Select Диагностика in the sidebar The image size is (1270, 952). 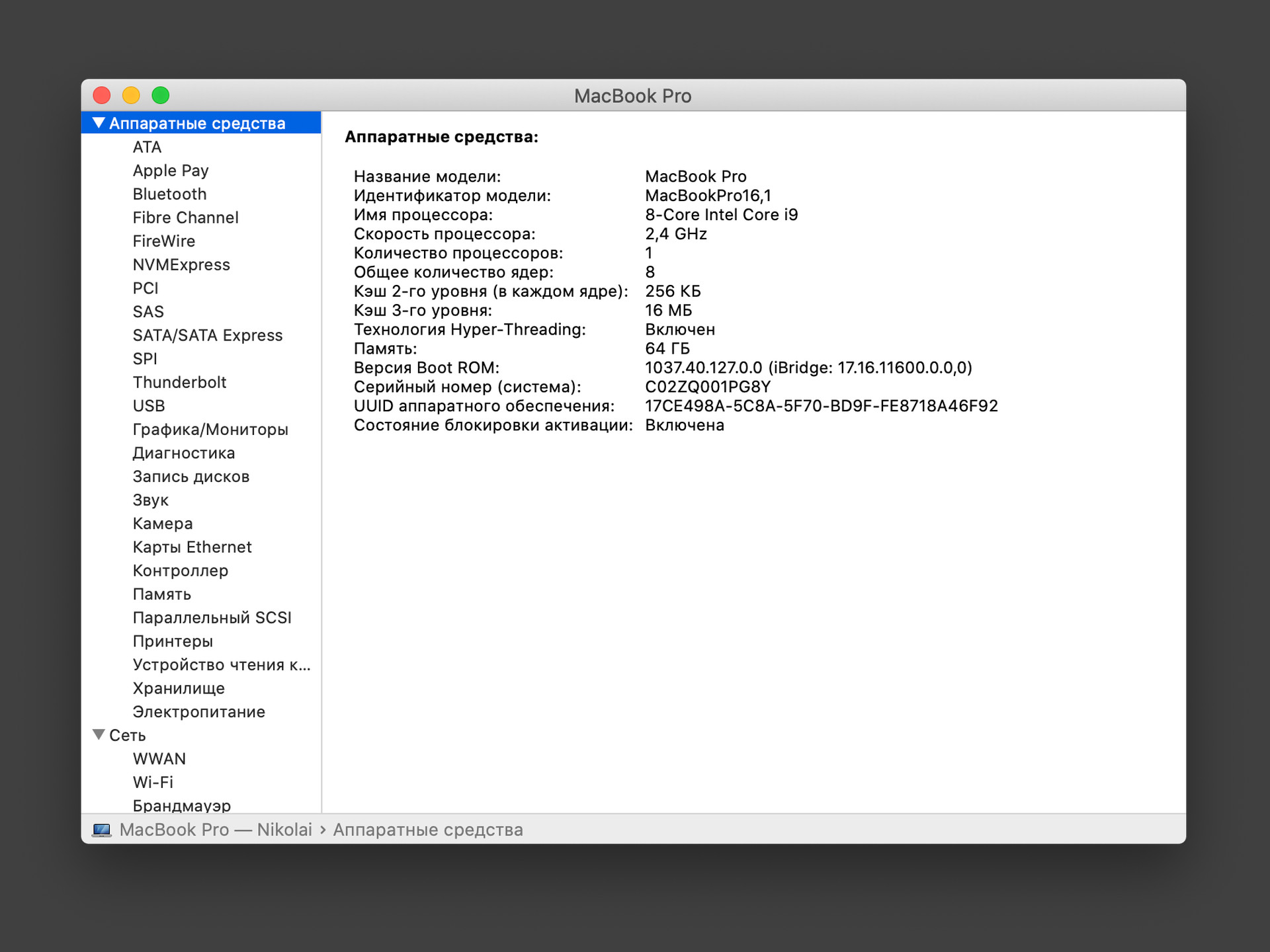coord(184,453)
